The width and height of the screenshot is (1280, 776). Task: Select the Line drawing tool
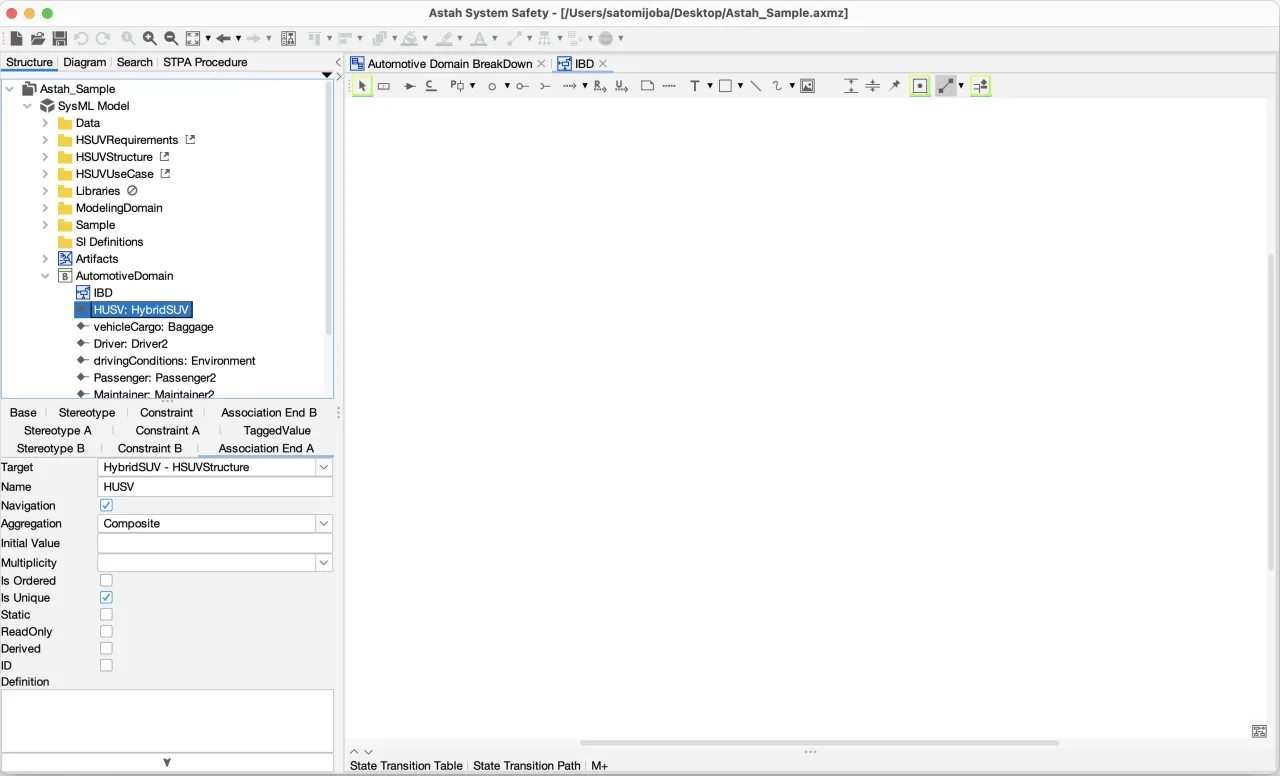click(x=755, y=86)
